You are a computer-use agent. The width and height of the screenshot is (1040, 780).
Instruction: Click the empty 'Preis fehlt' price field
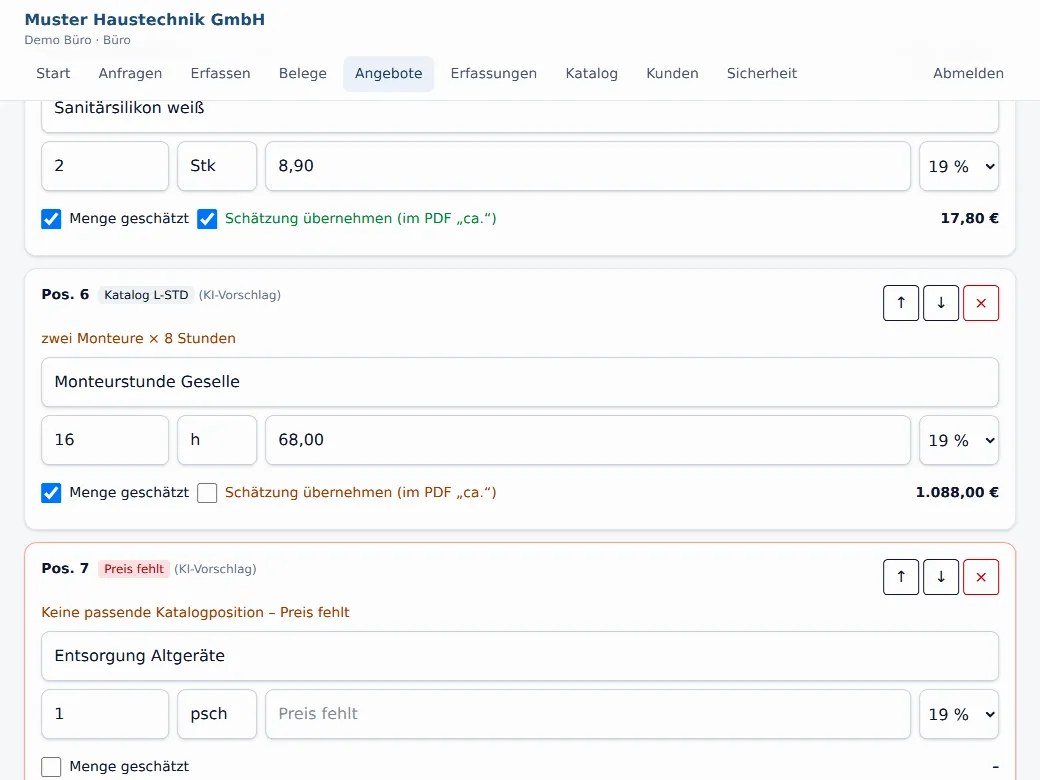click(588, 714)
